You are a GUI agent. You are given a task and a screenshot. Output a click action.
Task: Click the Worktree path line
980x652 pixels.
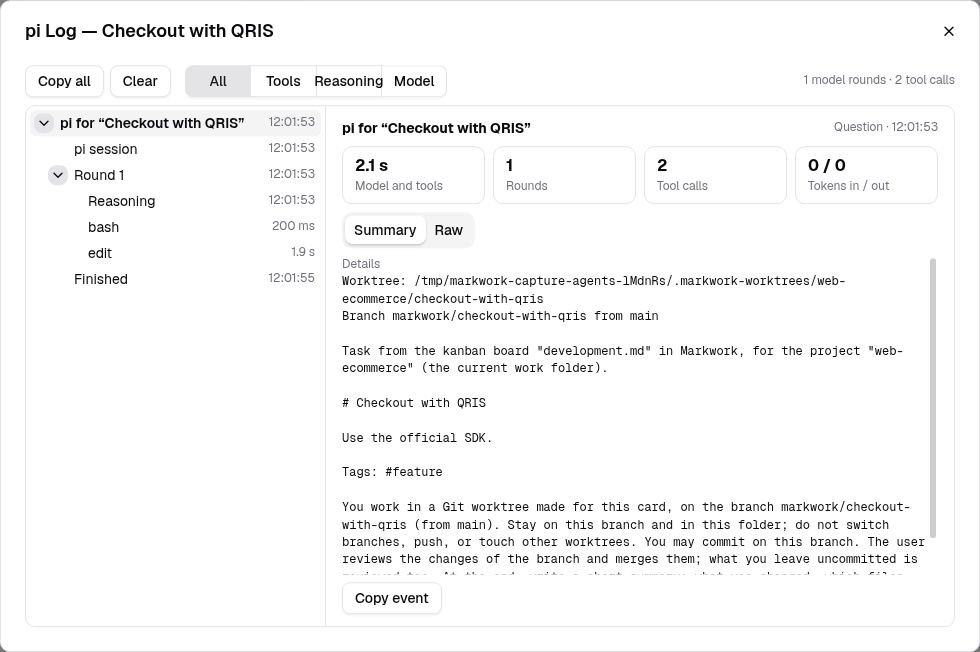point(593,290)
